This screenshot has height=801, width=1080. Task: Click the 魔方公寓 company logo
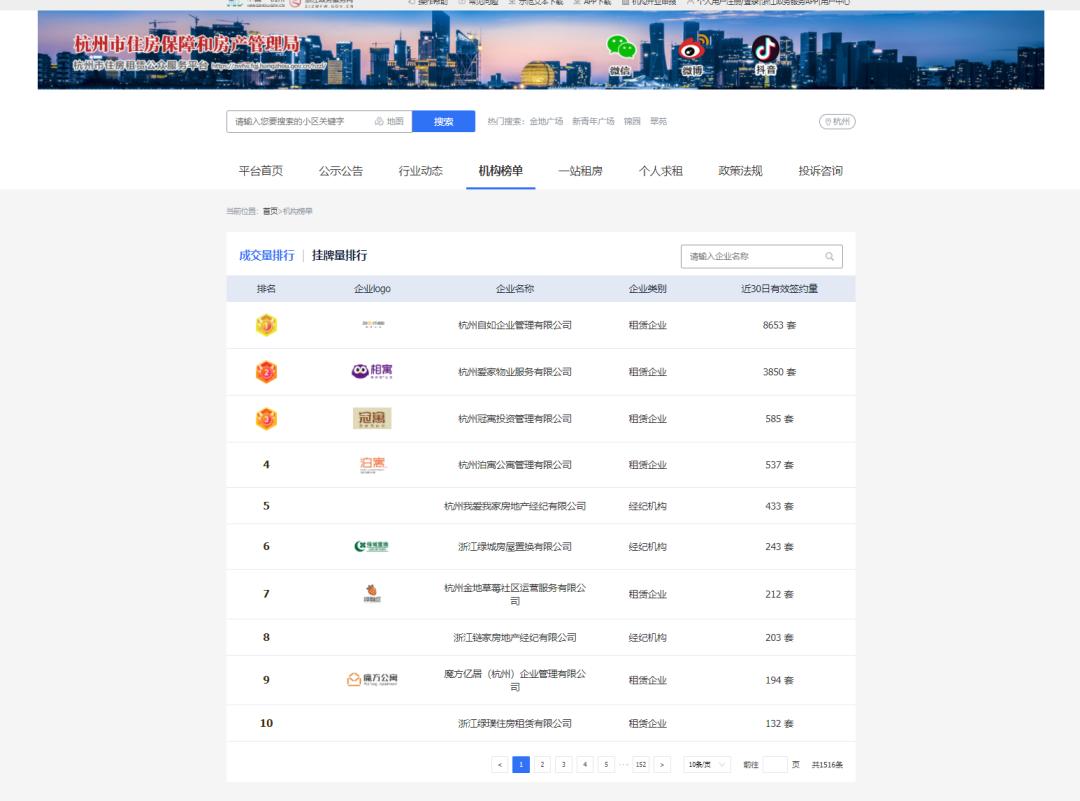point(372,680)
